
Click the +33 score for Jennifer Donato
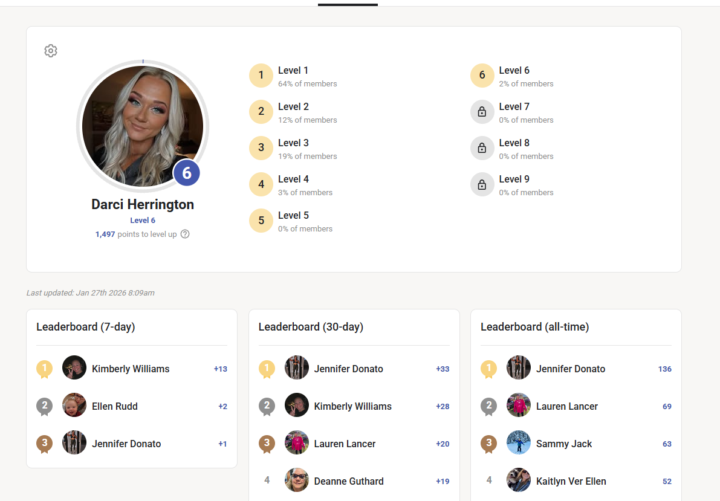coord(443,369)
